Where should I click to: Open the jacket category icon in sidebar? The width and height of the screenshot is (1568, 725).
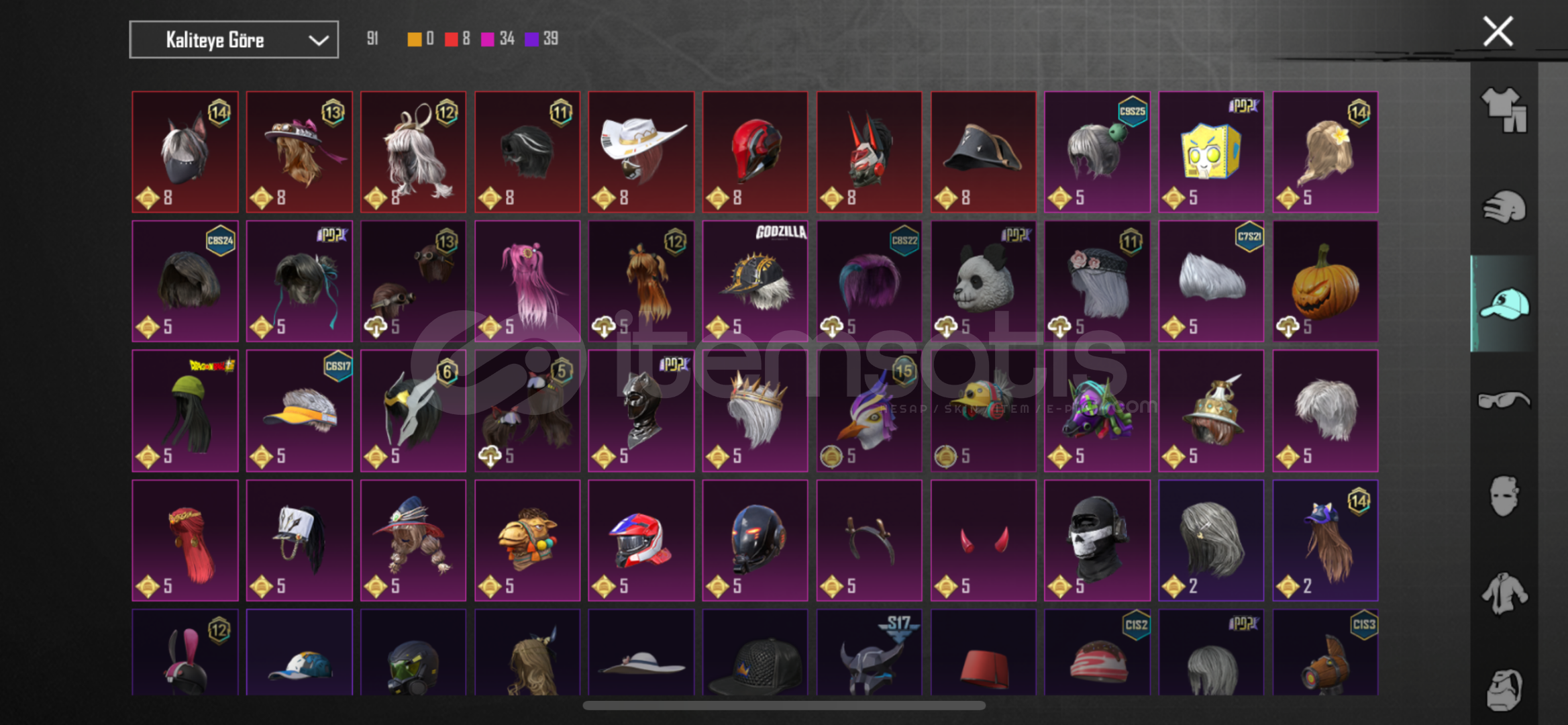point(1504,593)
